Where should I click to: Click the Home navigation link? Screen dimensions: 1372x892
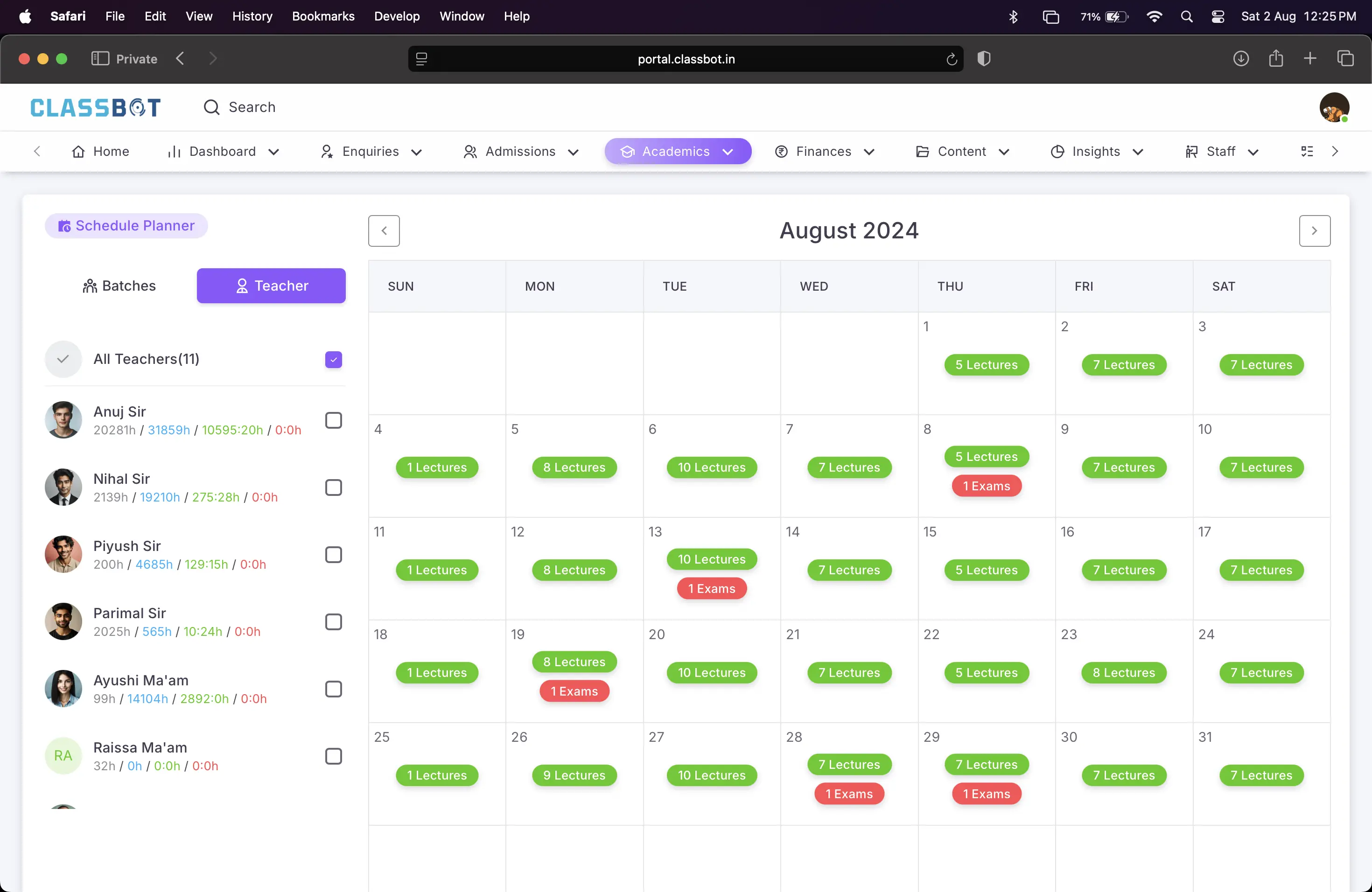coord(100,152)
